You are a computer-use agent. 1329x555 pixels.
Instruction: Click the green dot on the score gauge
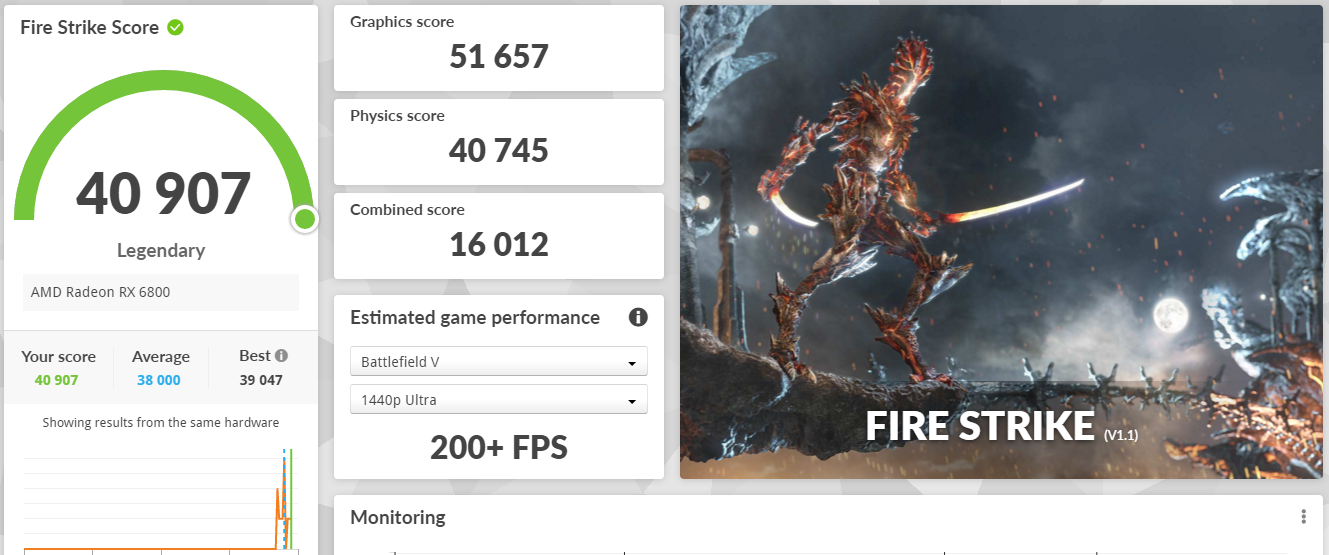point(305,219)
